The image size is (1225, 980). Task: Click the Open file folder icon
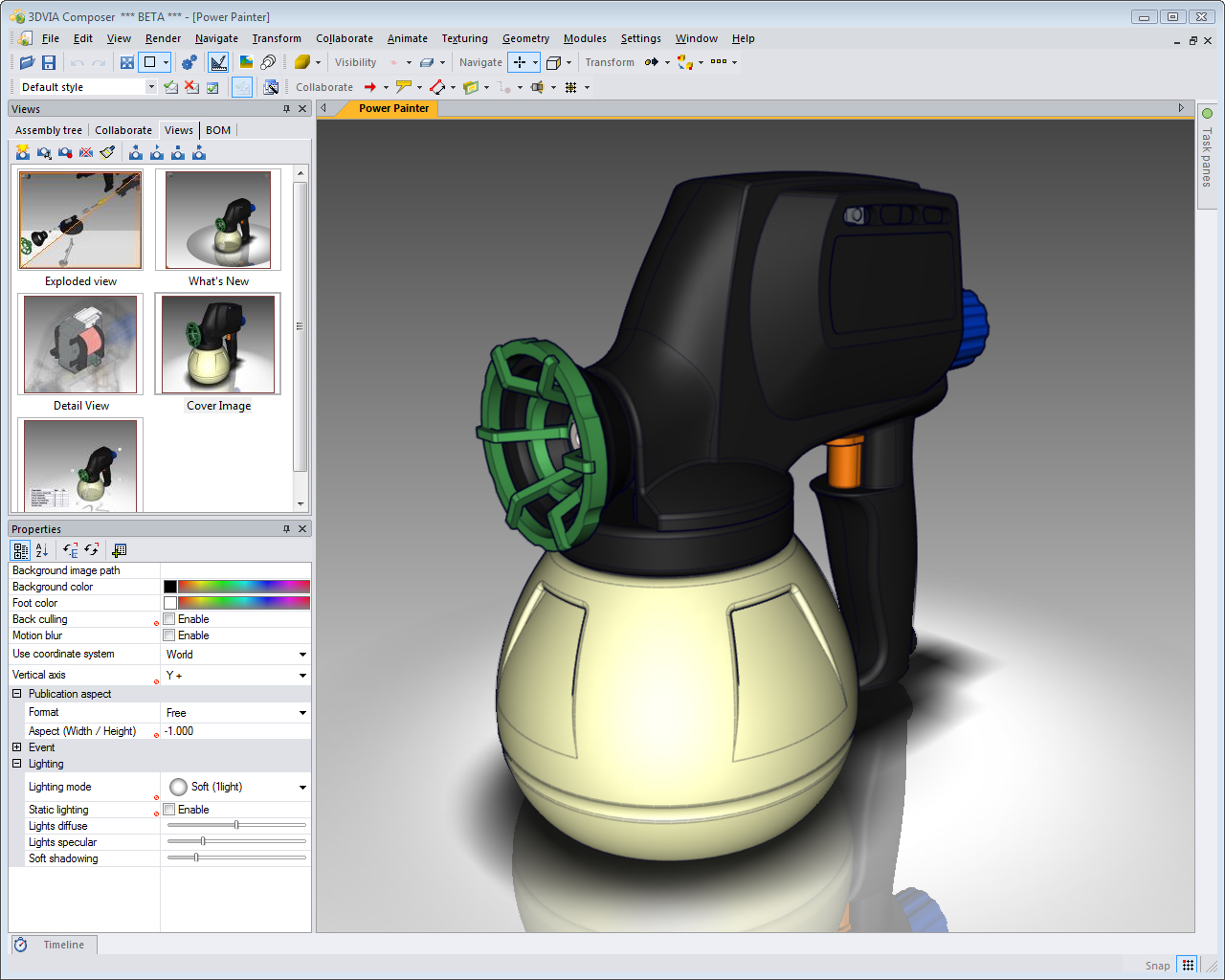coord(27,62)
